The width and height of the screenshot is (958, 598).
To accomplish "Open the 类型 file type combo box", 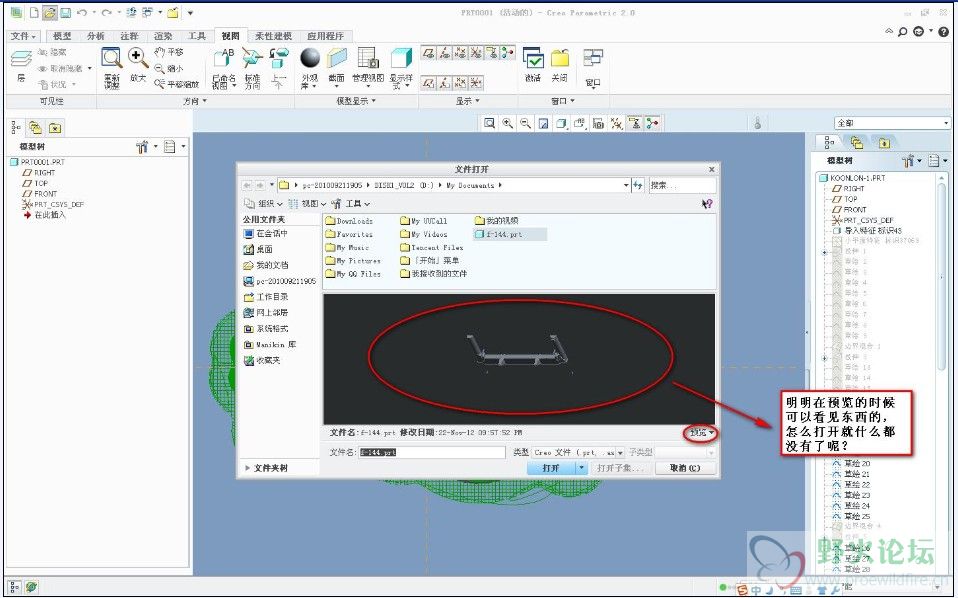I will pyautogui.click(x=578, y=453).
